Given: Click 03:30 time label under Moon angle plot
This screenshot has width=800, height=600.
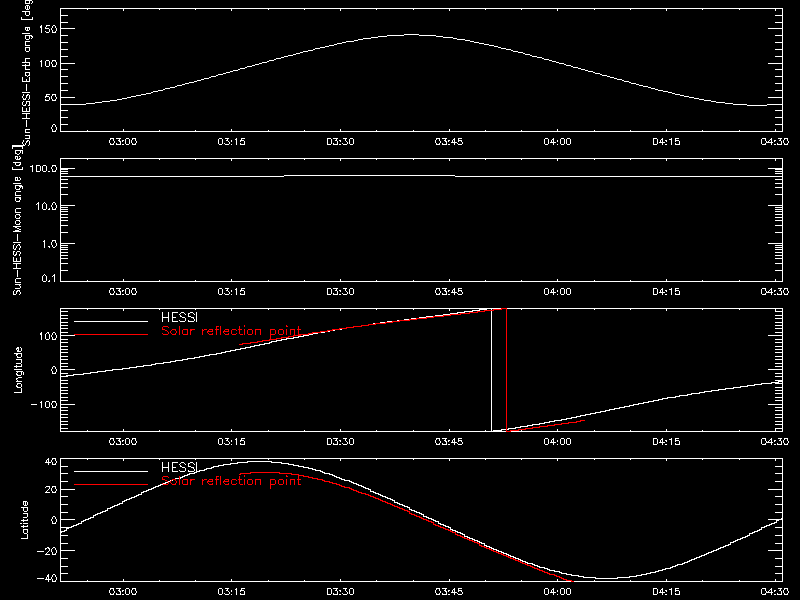Looking at the screenshot, I should coord(340,291).
